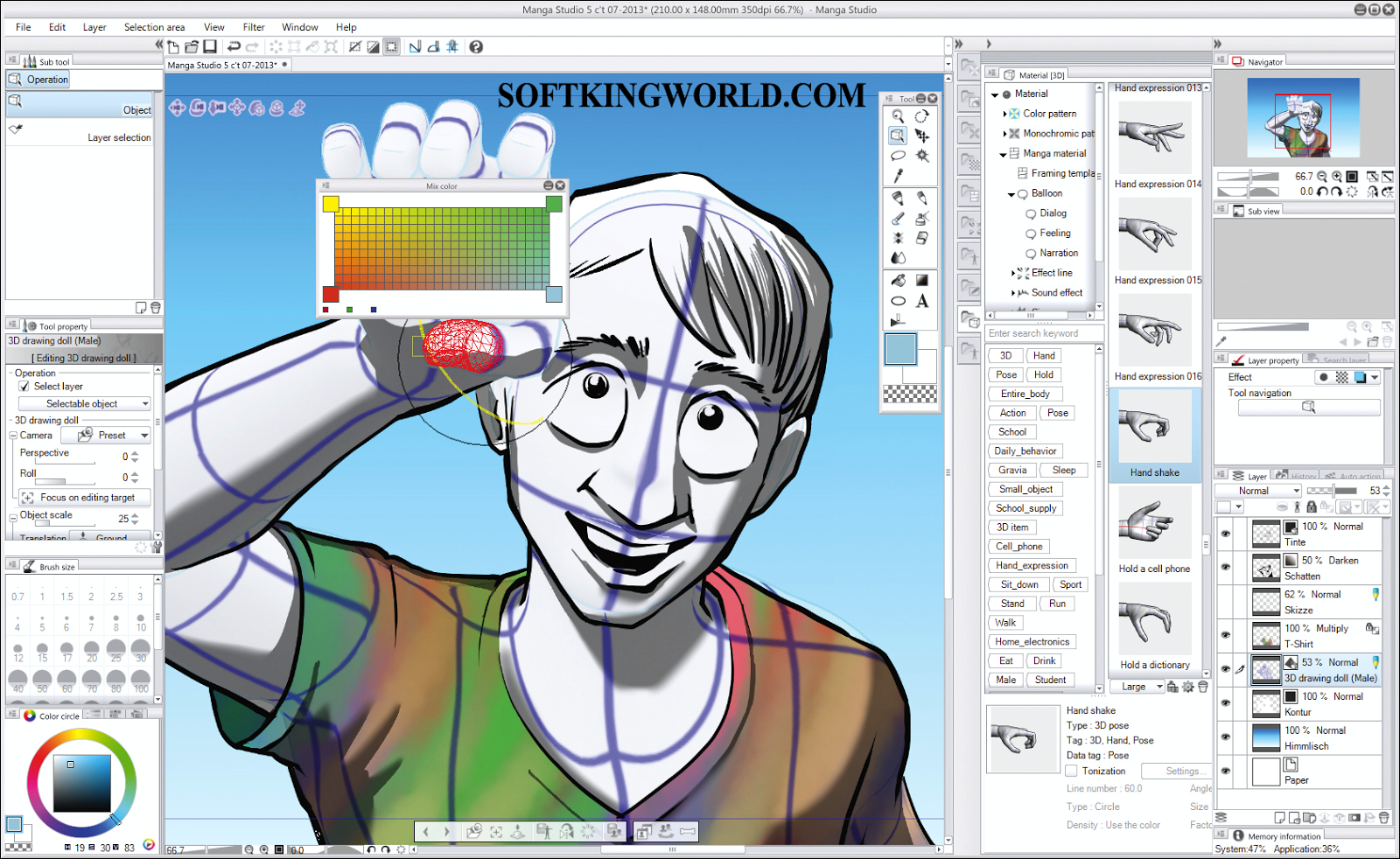The image size is (1400, 859).
Task: Enable the Tonization checkbox
Action: pyautogui.click(x=1071, y=771)
